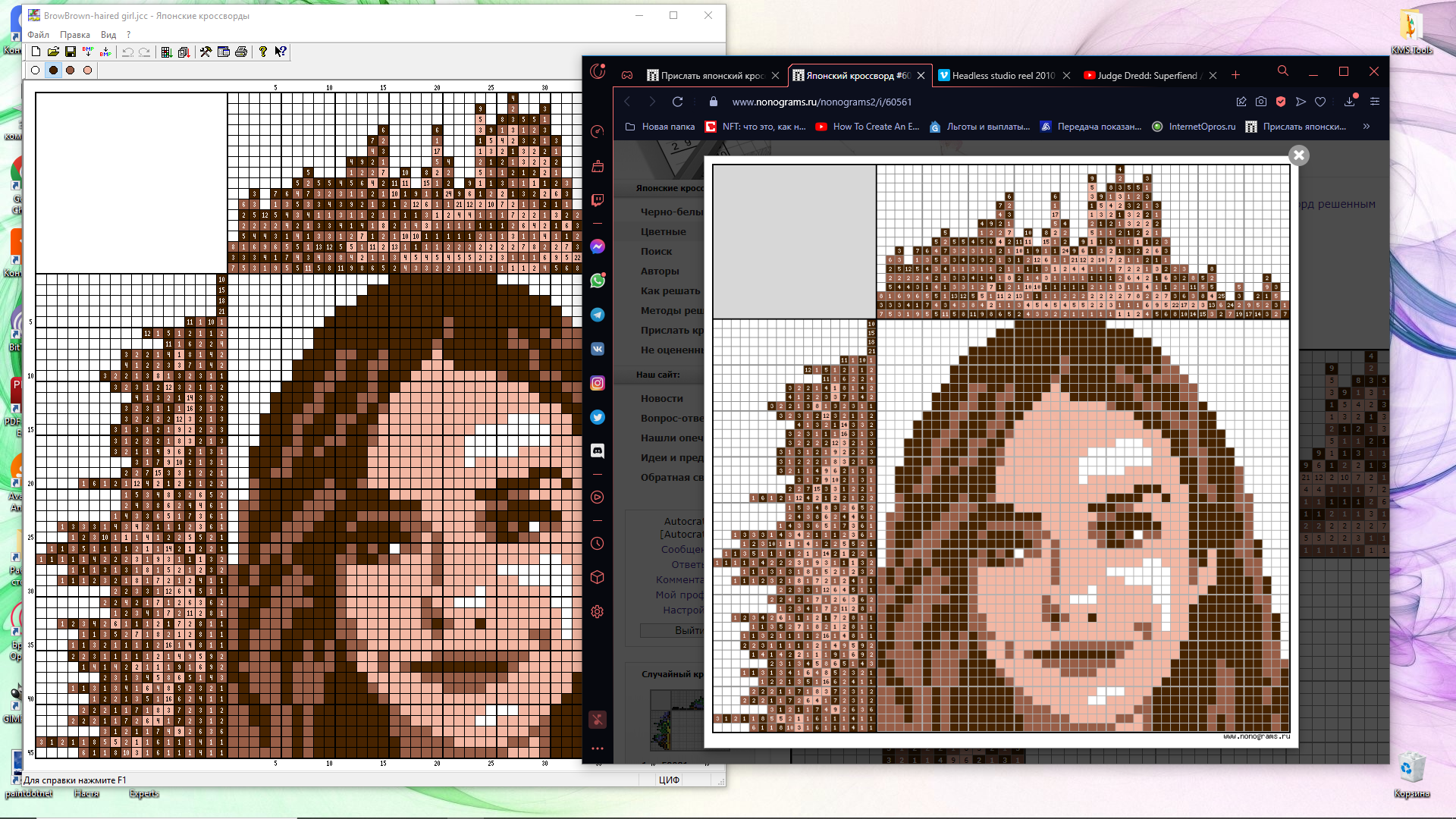
Task: Expand browser sidebar three-dots menu
Action: pos(598,748)
